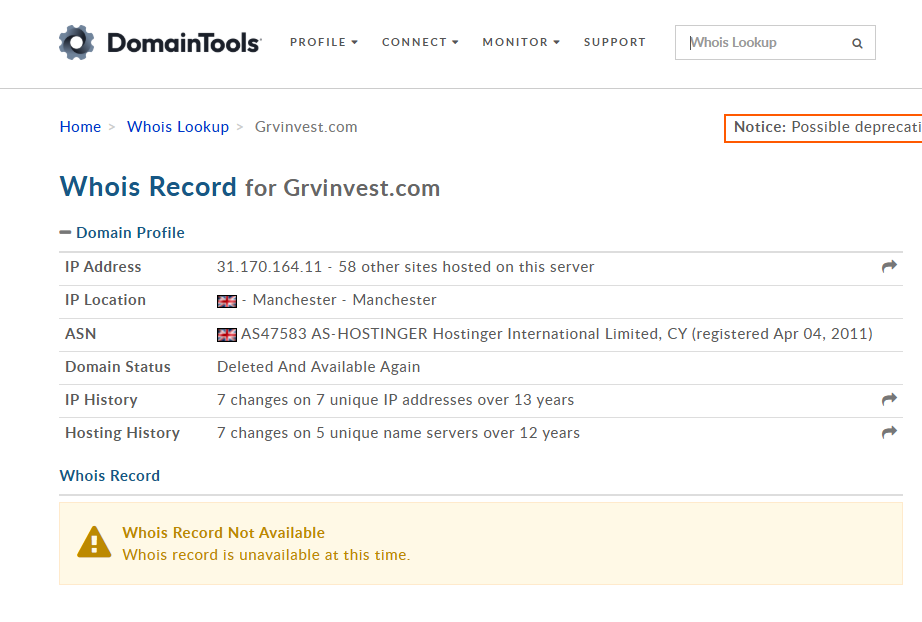This screenshot has width=922, height=622.
Task: Click the Whois Record Not Available heading
Action: [223, 533]
